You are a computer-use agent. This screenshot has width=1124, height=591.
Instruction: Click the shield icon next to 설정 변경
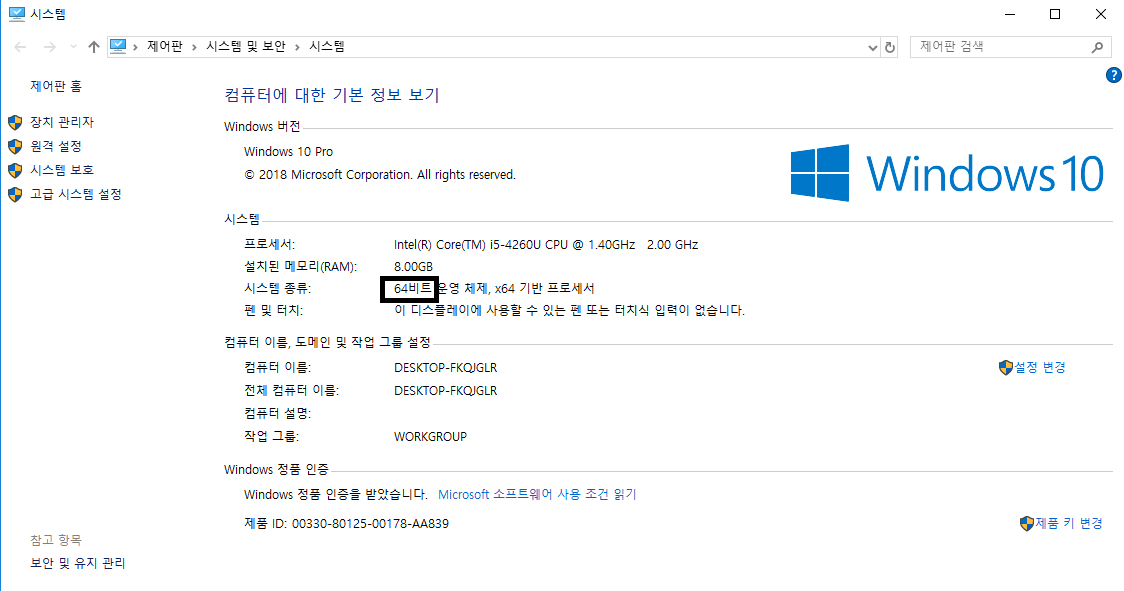pos(1006,367)
